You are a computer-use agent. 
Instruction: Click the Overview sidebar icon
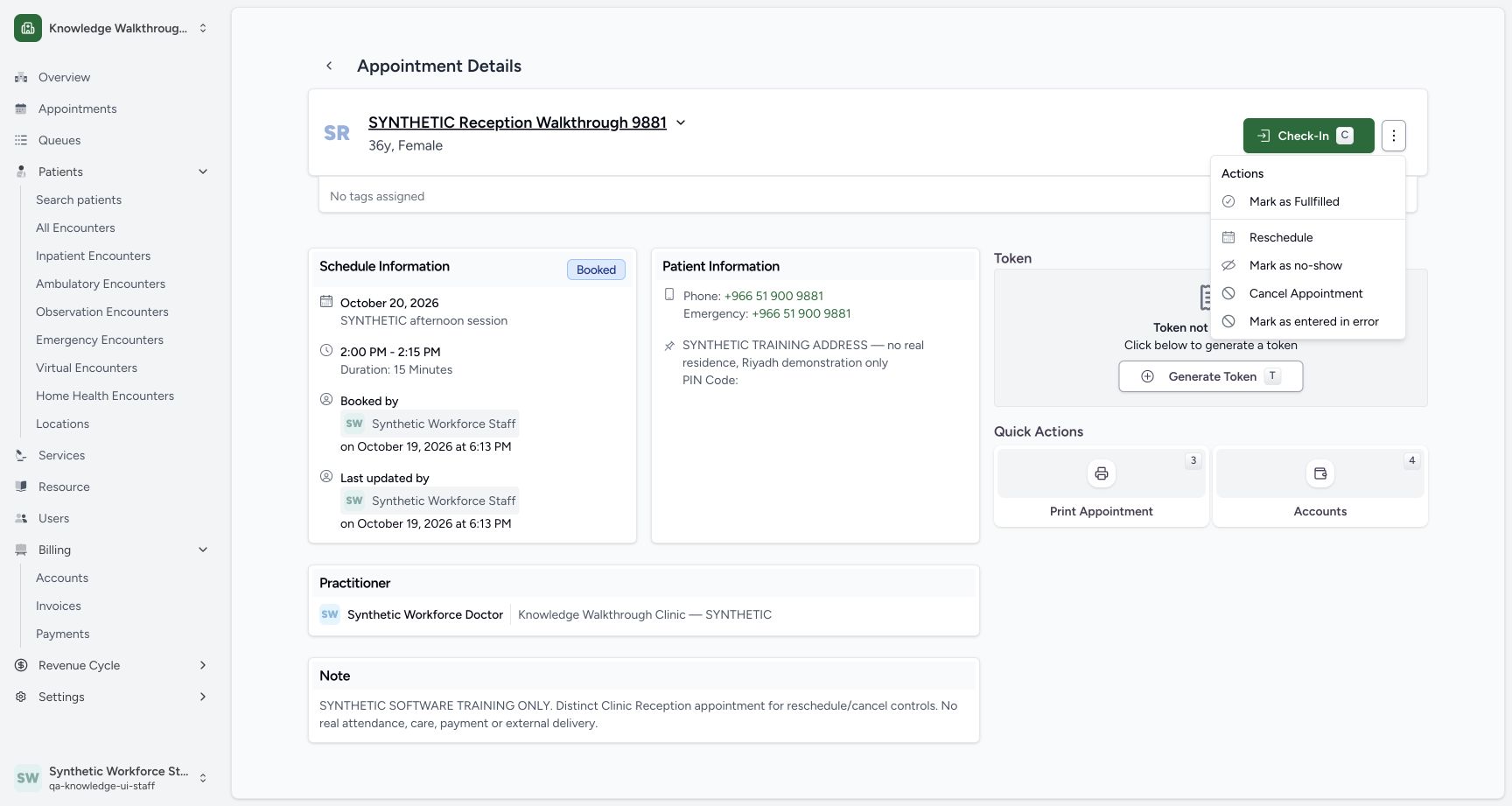pos(21,77)
